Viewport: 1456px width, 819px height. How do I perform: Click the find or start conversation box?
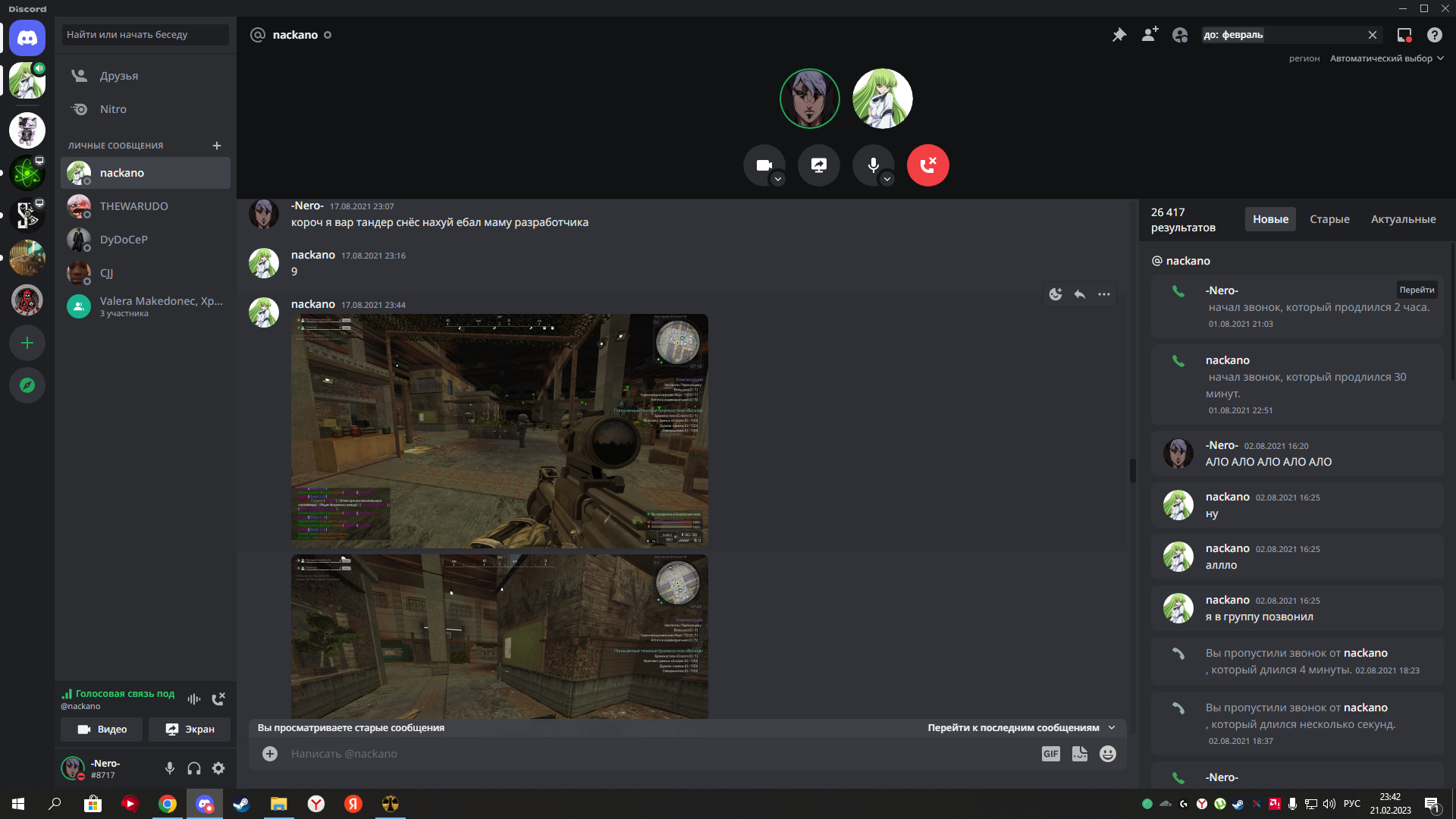[146, 35]
